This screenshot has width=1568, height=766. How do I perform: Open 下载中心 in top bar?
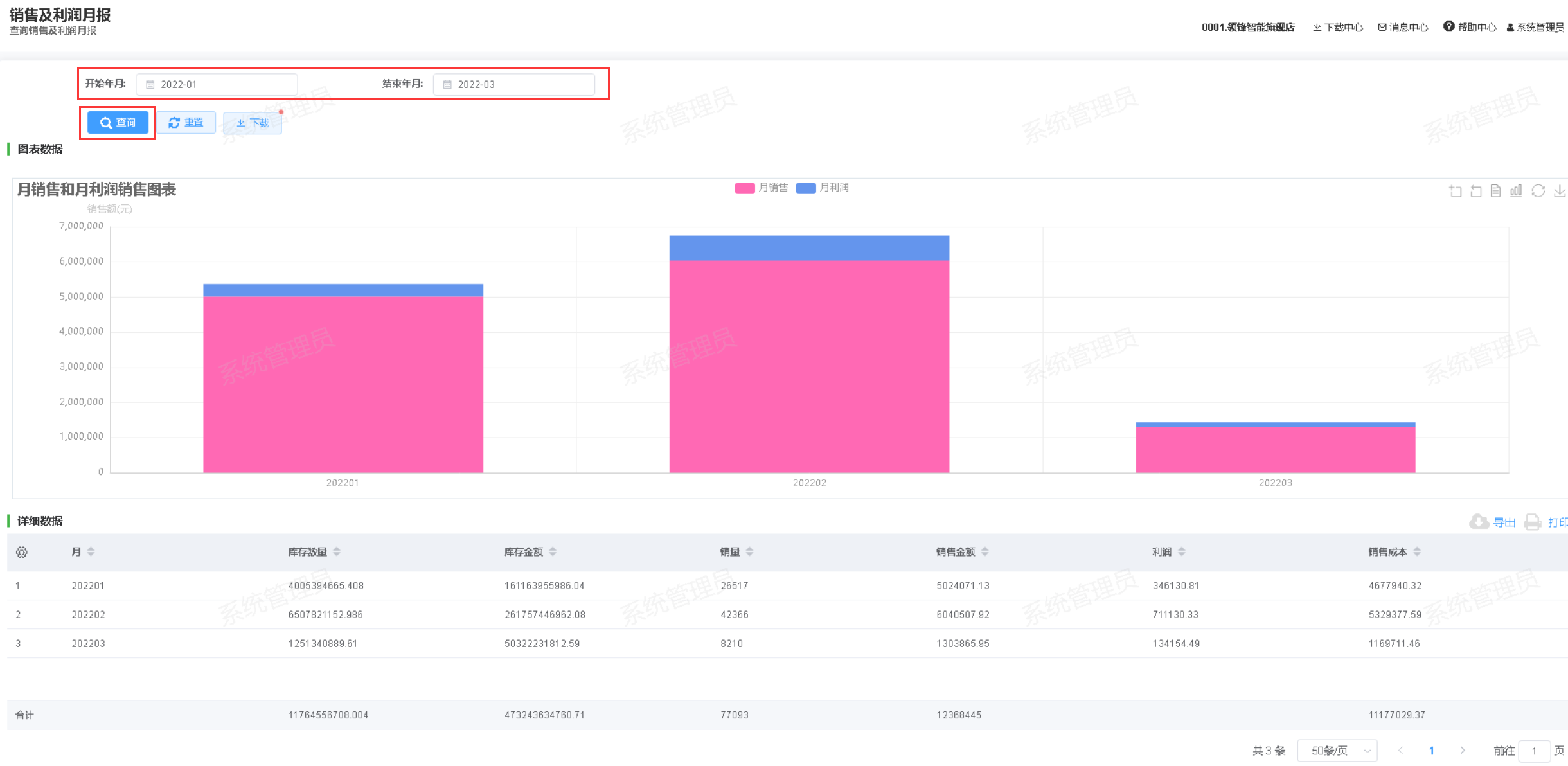click(1338, 27)
